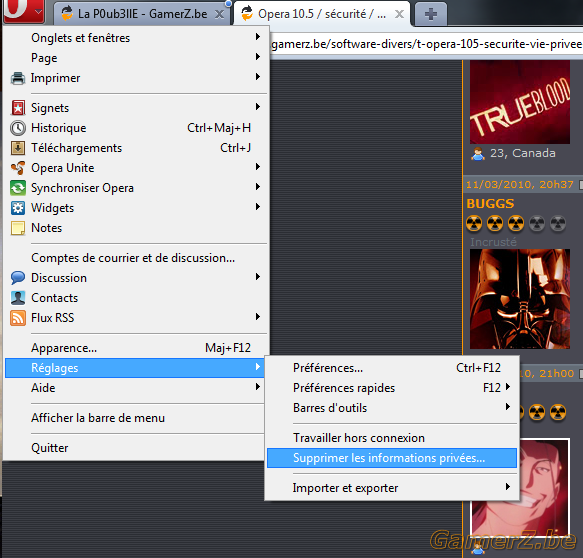Open a new tab with plus button
Screen dimensions: 583x558
tap(431, 14)
